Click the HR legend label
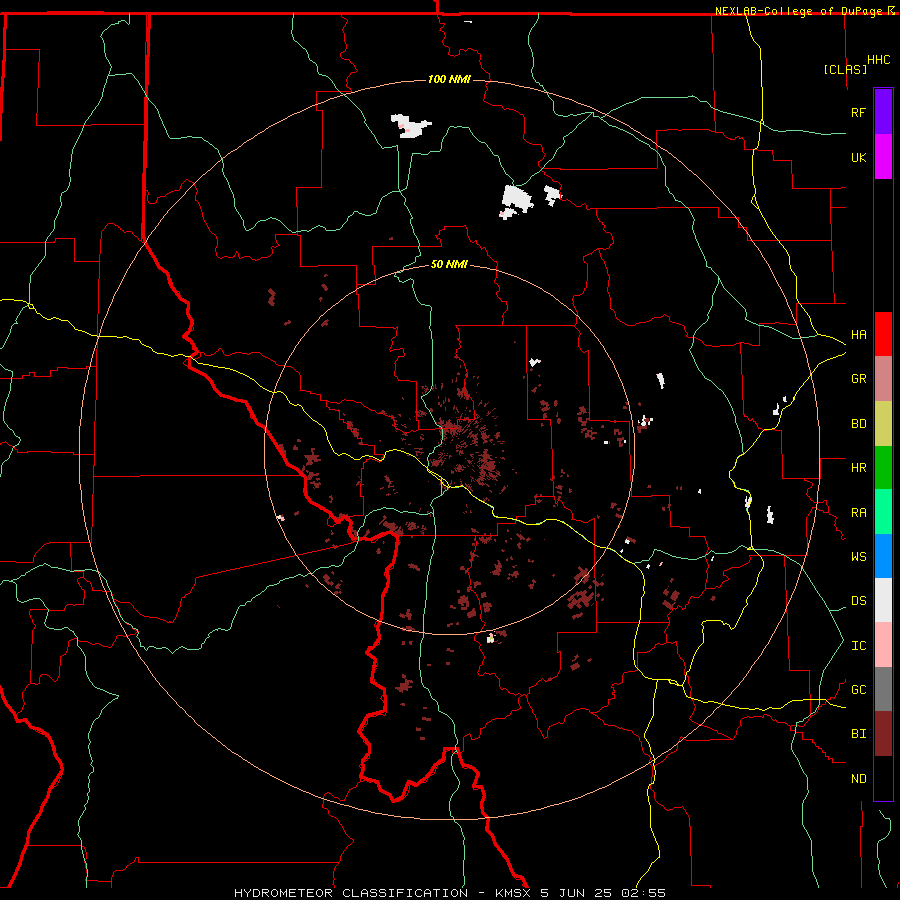This screenshot has height=900, width=900. [x=858, y=467]
